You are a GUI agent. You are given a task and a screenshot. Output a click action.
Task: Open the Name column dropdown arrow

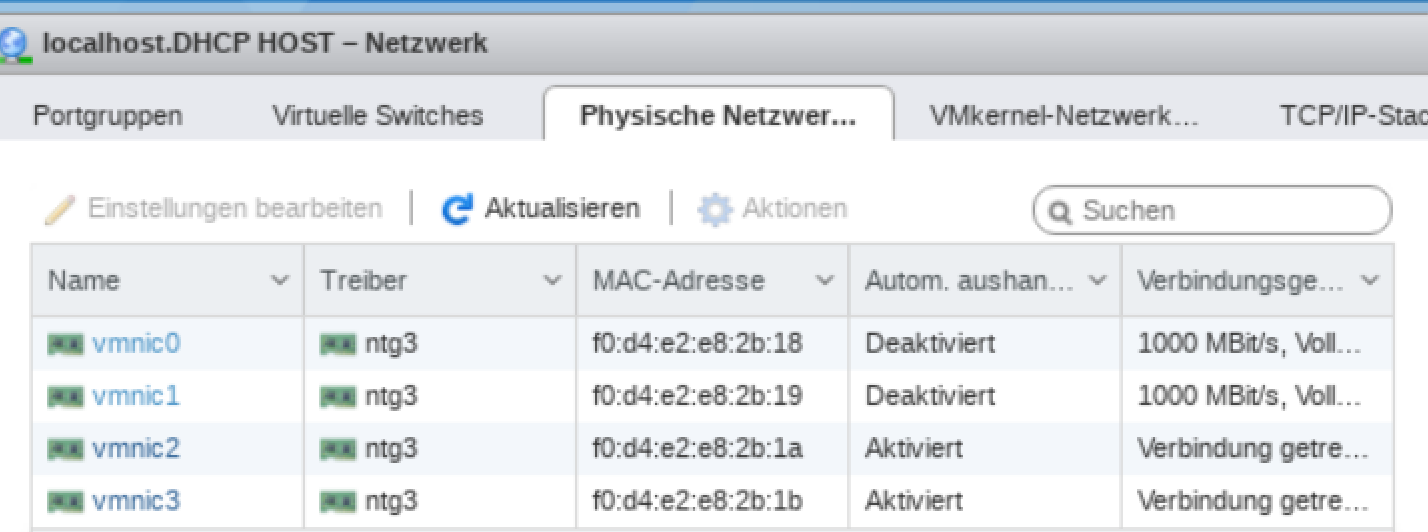coord(280,281)
